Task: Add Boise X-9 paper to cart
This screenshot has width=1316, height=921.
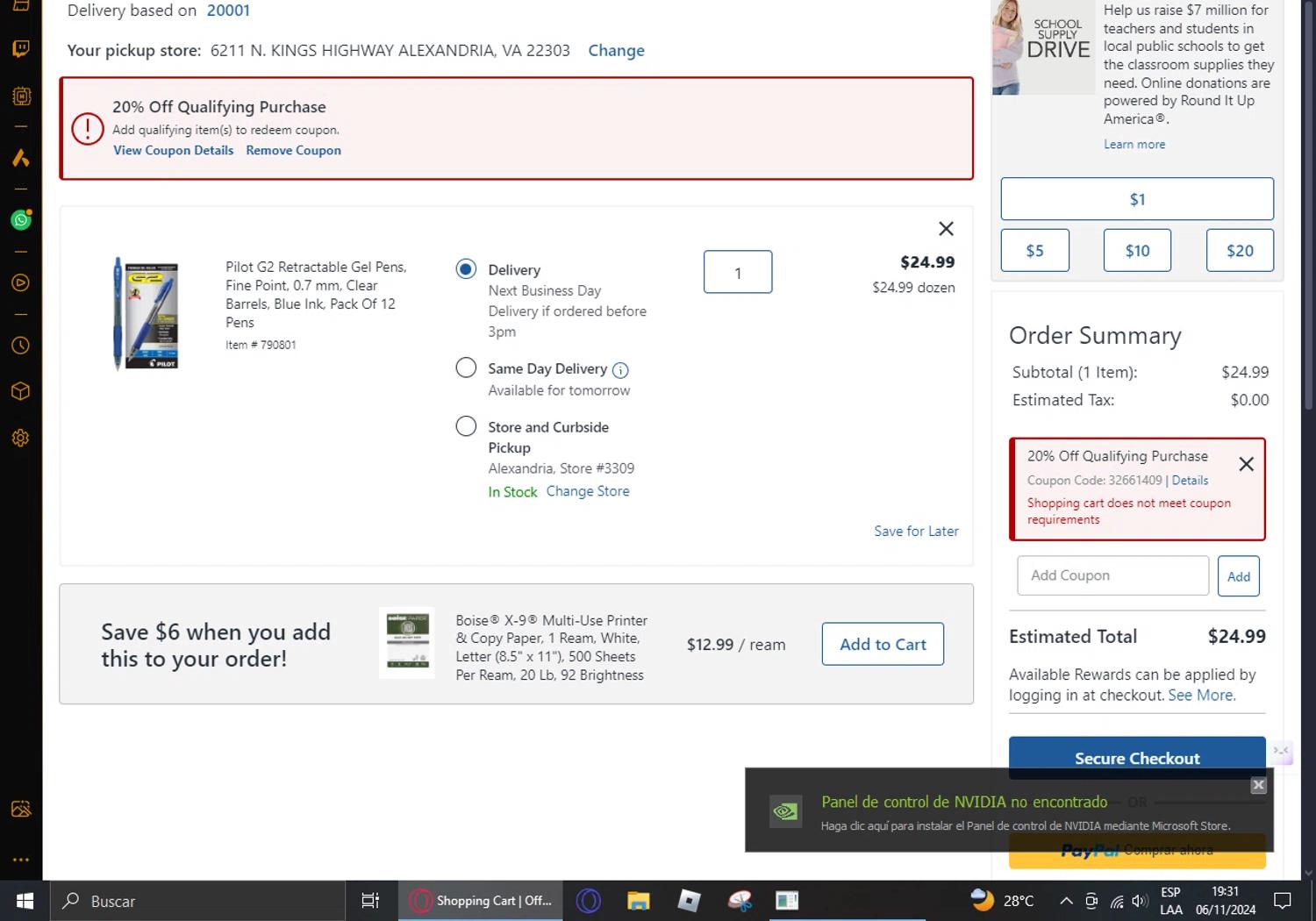Action: (x=883, y=644)
